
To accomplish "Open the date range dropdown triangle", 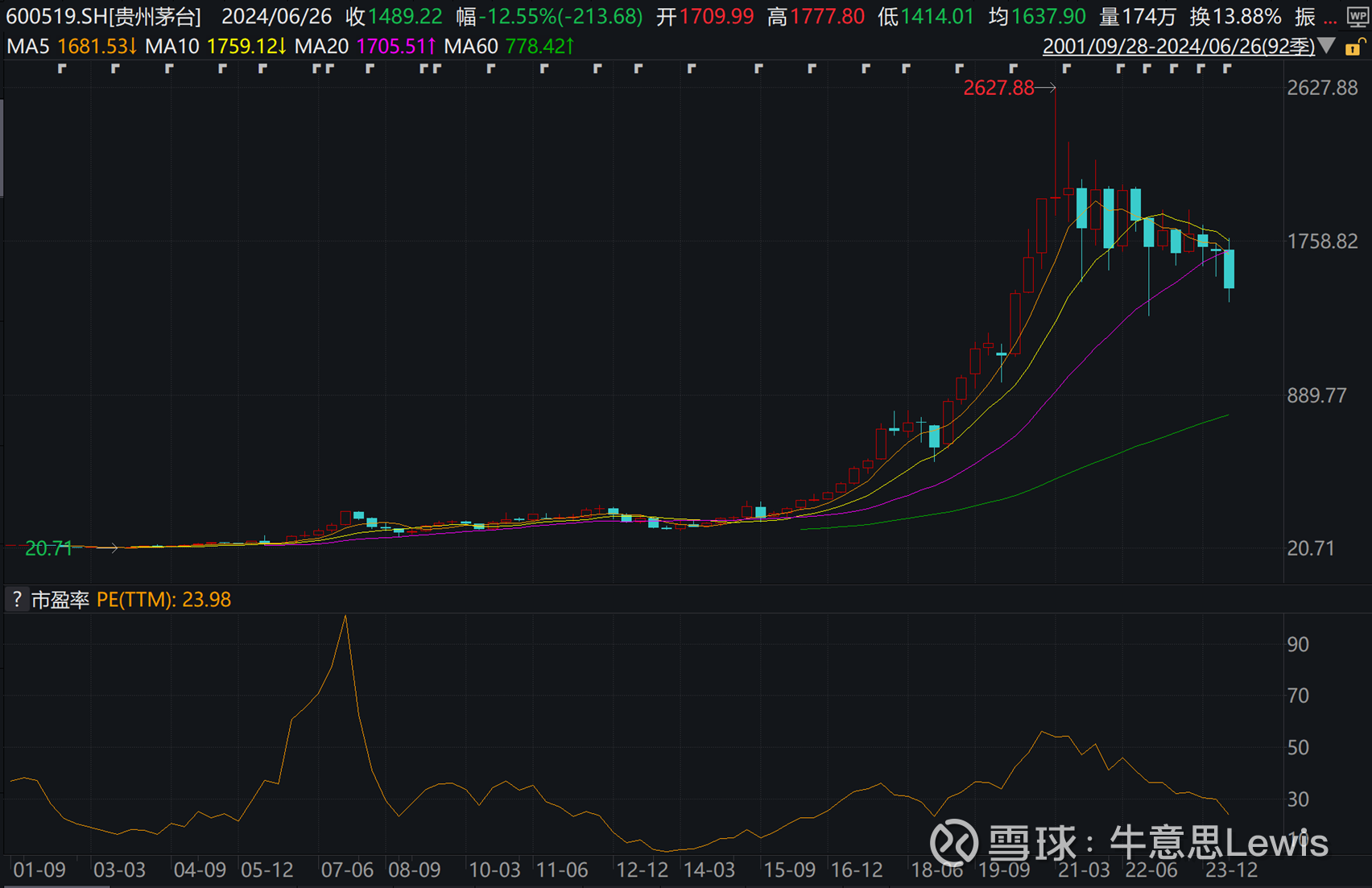I will pyautogui.click(x=1327, y=47).
